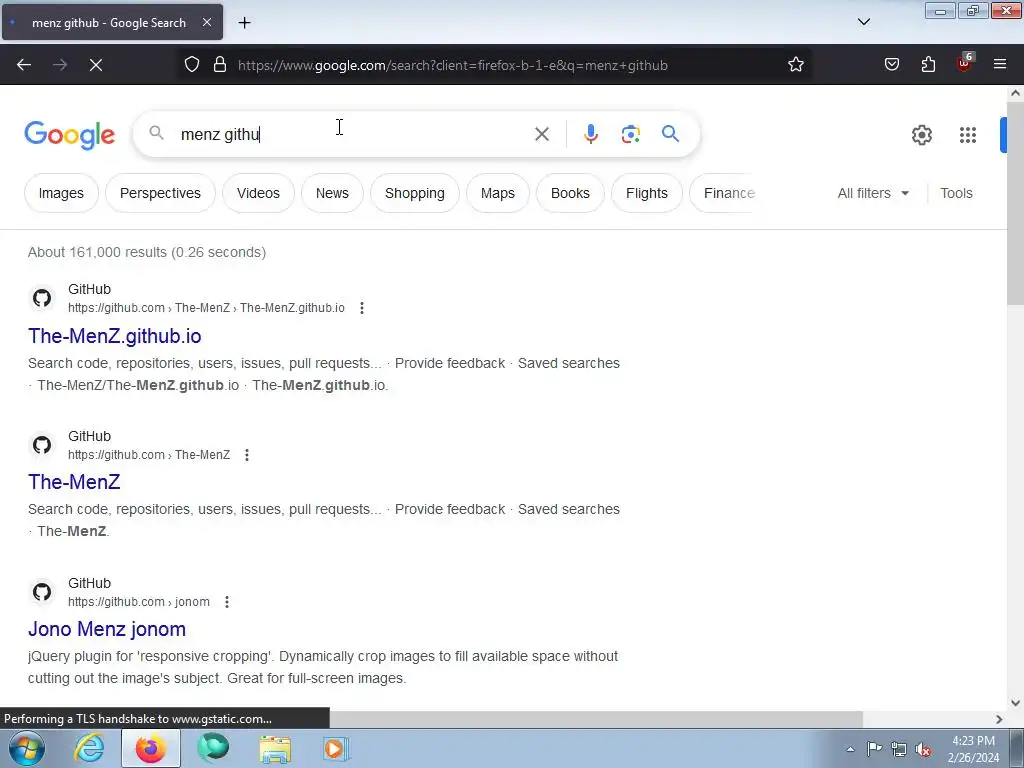This screenshot has height=768, width=1024.
Task: Open Firefox extensions panel
Action: pyautogui.click(x=928, y=65)
